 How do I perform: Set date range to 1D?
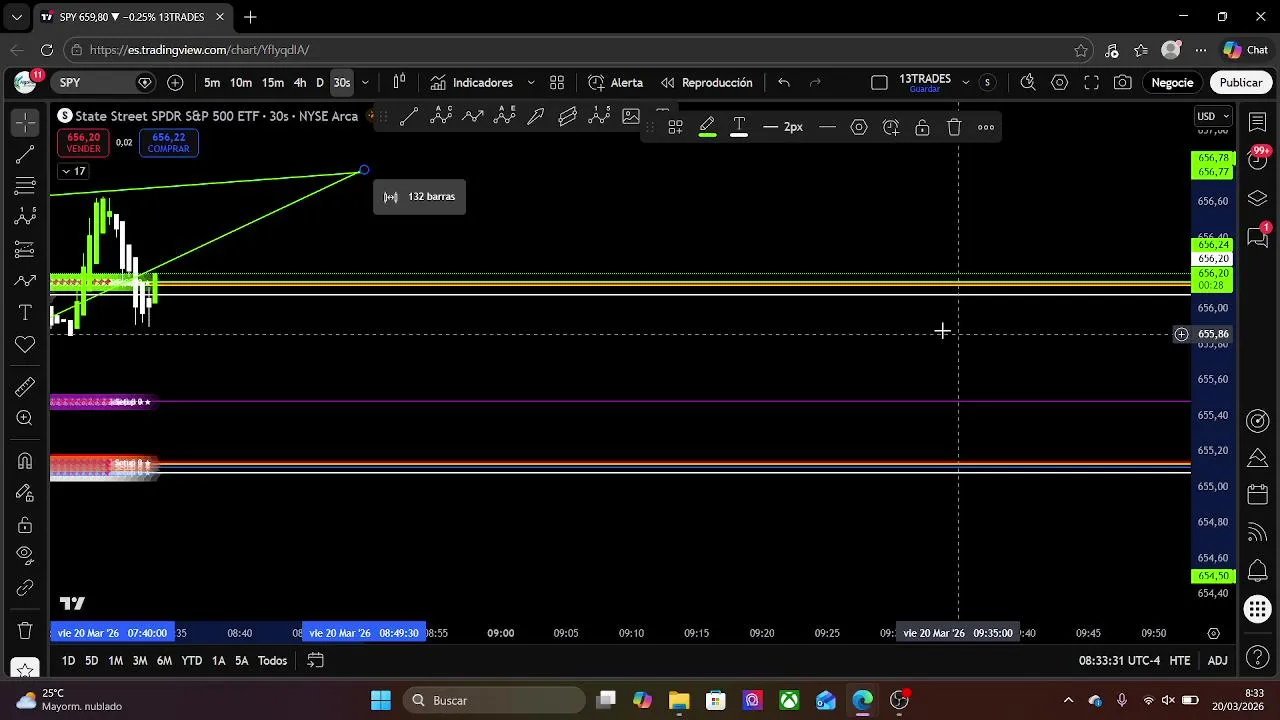[68, 660]
